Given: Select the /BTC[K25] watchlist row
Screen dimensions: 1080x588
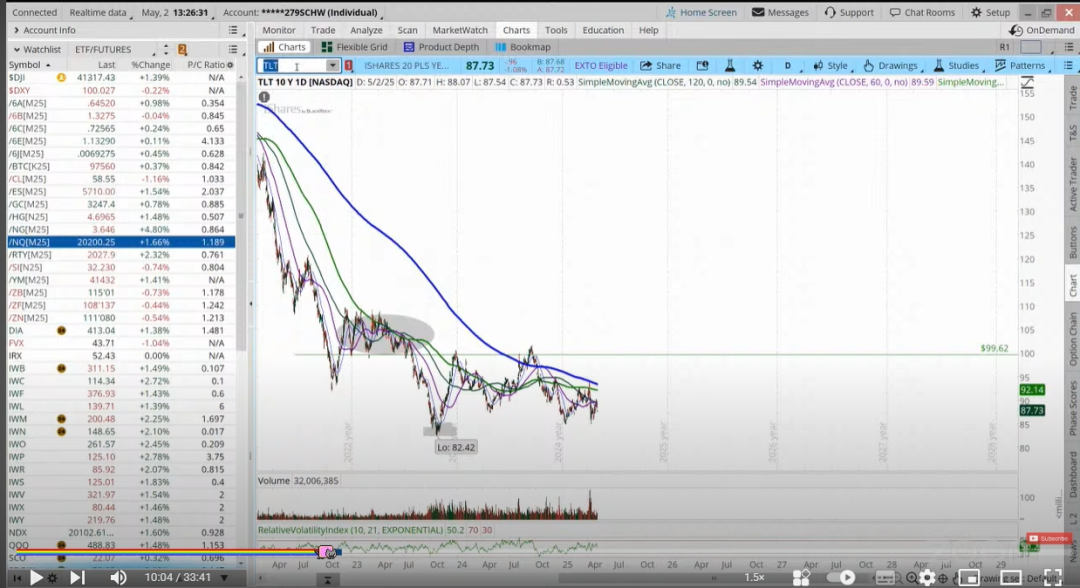Looking at the screenshot, I should (x=121, y=166).
